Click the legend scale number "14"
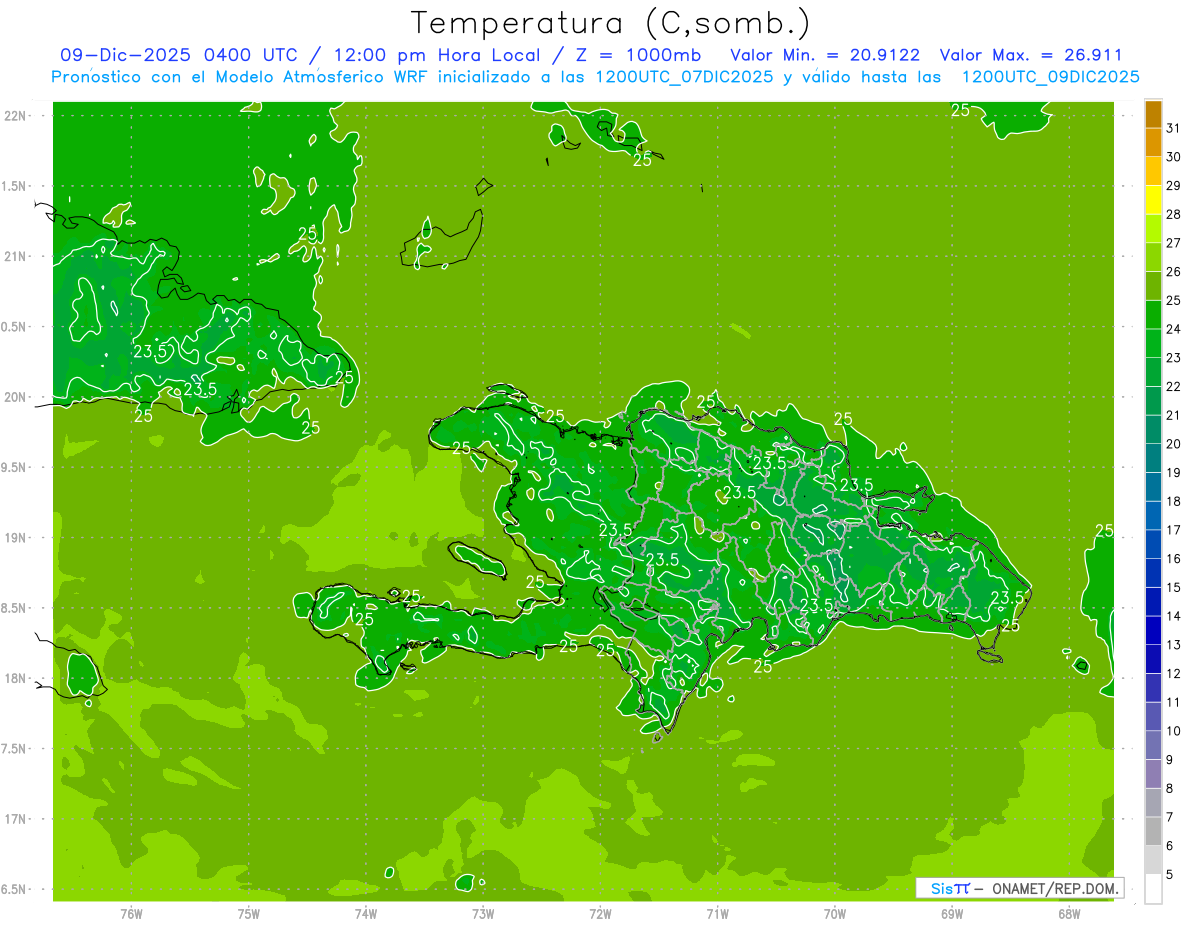This screenshot has height=927, width=1200. (x=1174, y=616)
